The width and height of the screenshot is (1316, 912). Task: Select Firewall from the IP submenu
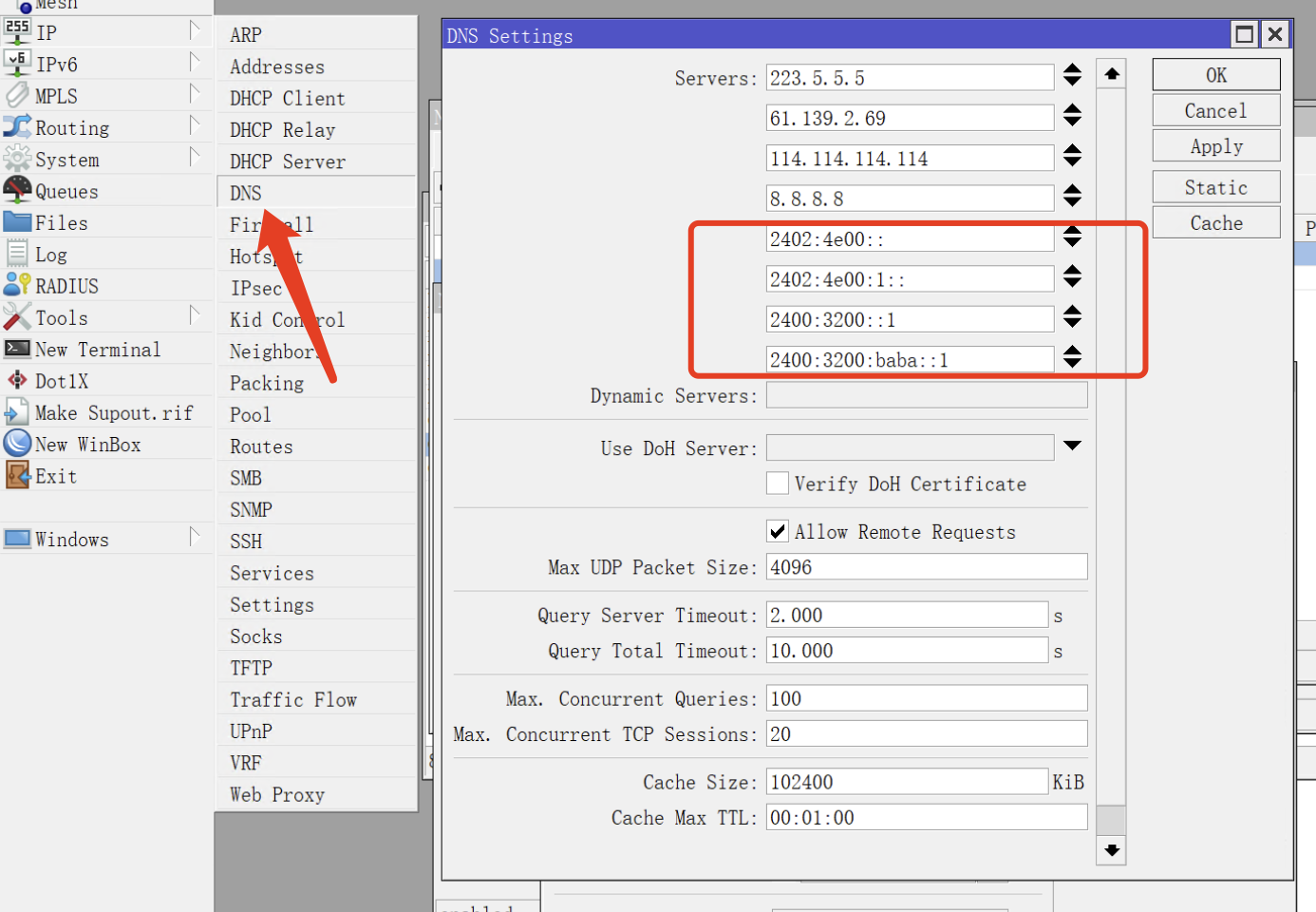272,225
